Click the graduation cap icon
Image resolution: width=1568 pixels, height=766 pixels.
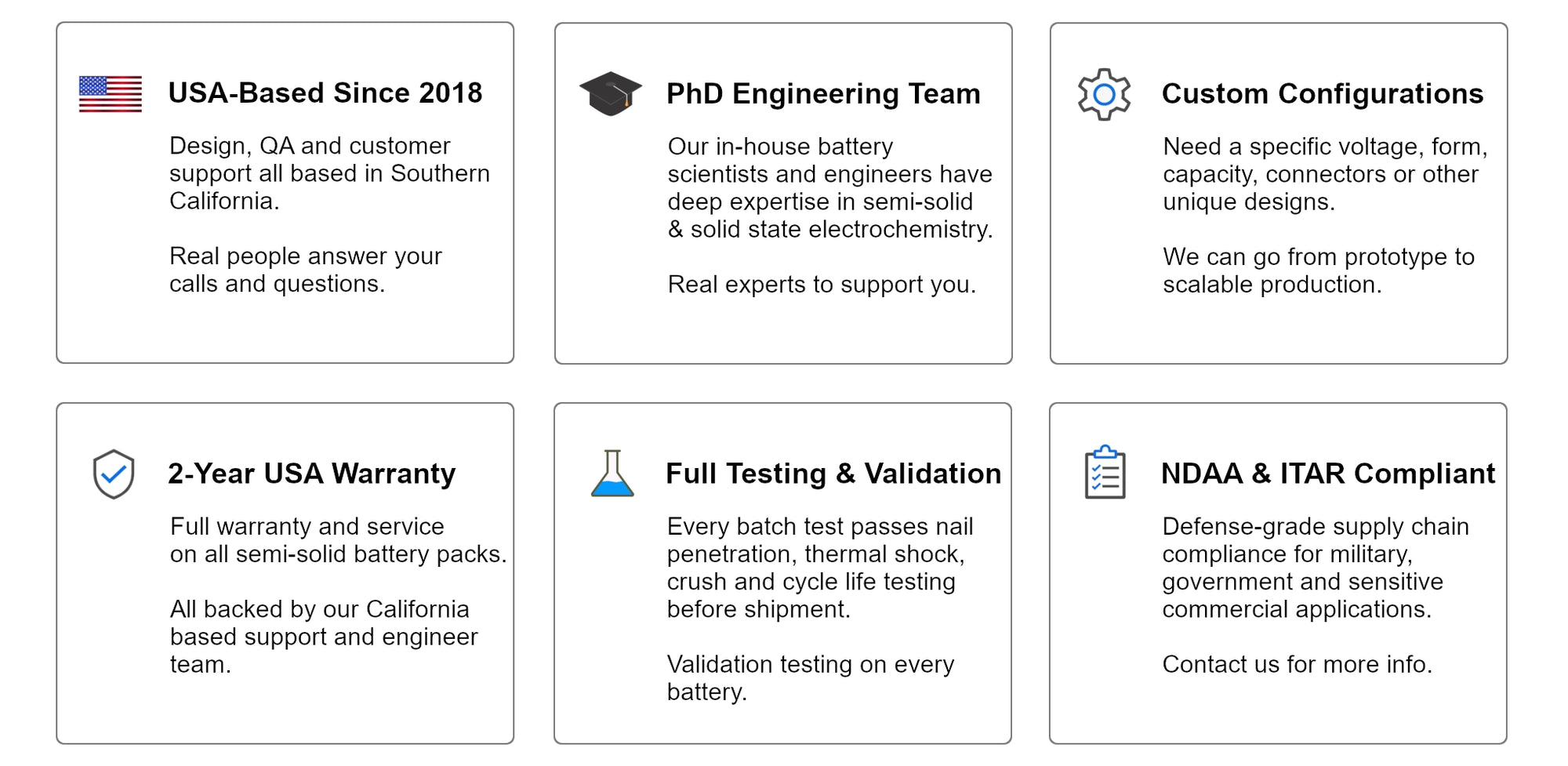[x=610, y=94]
